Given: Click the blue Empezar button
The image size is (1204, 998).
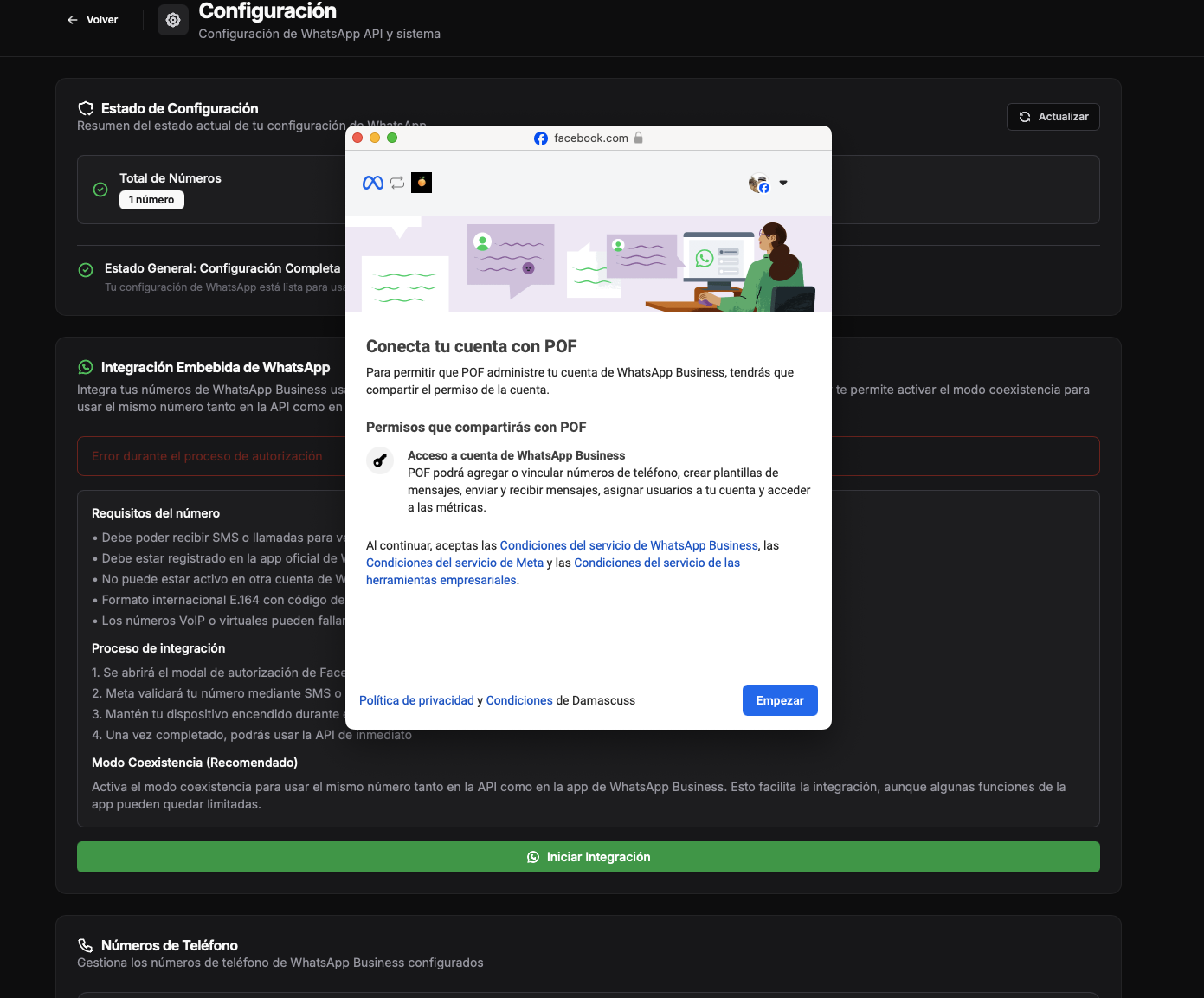Looking at the screenshot, I should pos(780,700).
